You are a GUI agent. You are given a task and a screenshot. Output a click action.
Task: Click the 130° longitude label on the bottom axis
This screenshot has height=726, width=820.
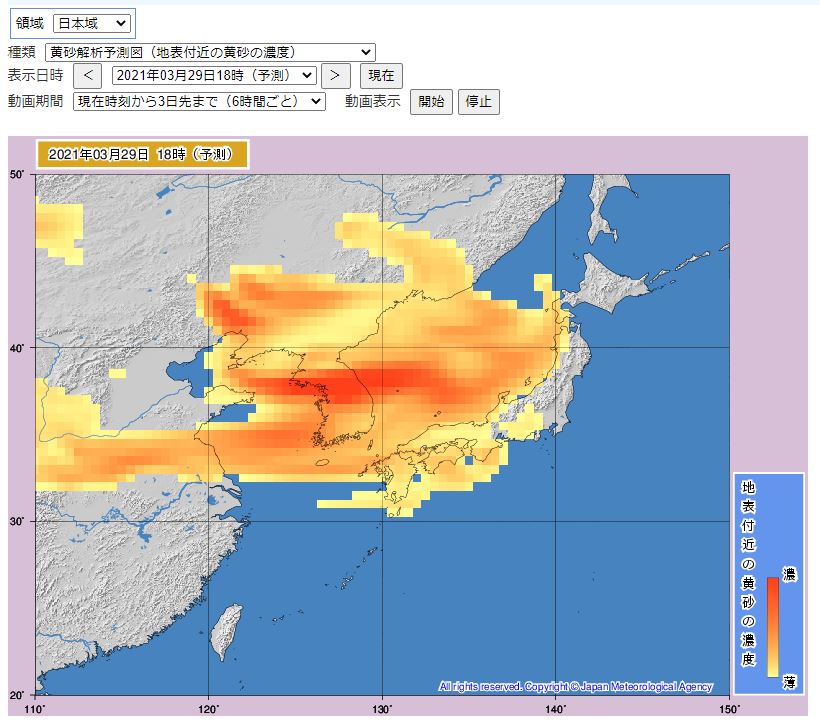coord(382,709)
